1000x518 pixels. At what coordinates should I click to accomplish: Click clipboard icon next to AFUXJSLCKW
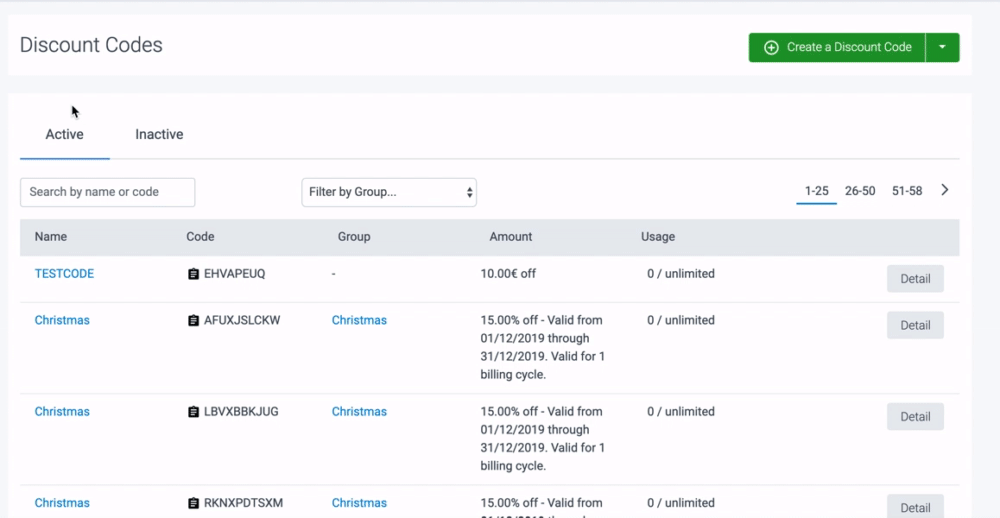[194, 321]
